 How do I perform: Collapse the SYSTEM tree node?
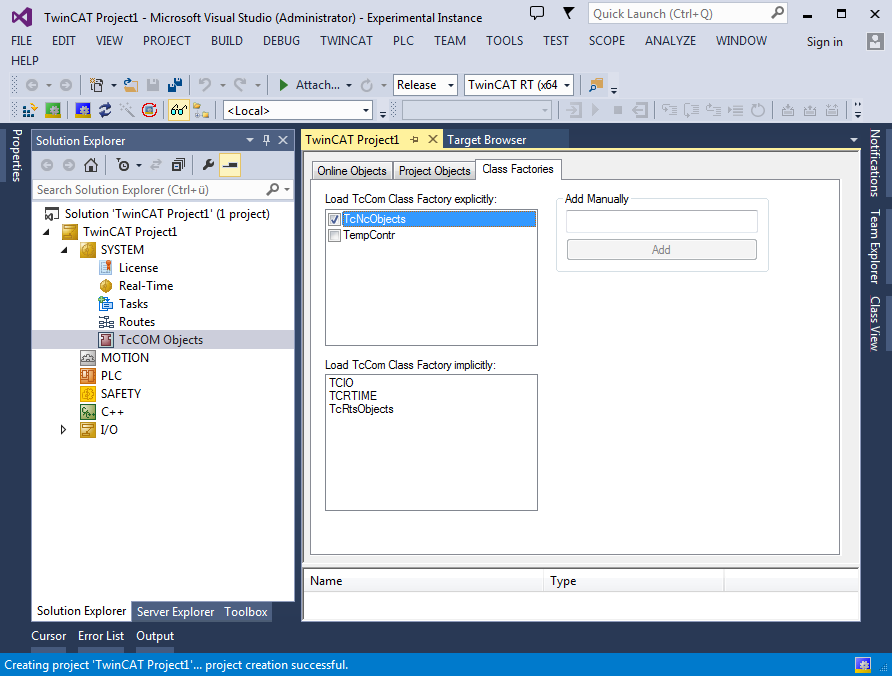pos(64,250)
